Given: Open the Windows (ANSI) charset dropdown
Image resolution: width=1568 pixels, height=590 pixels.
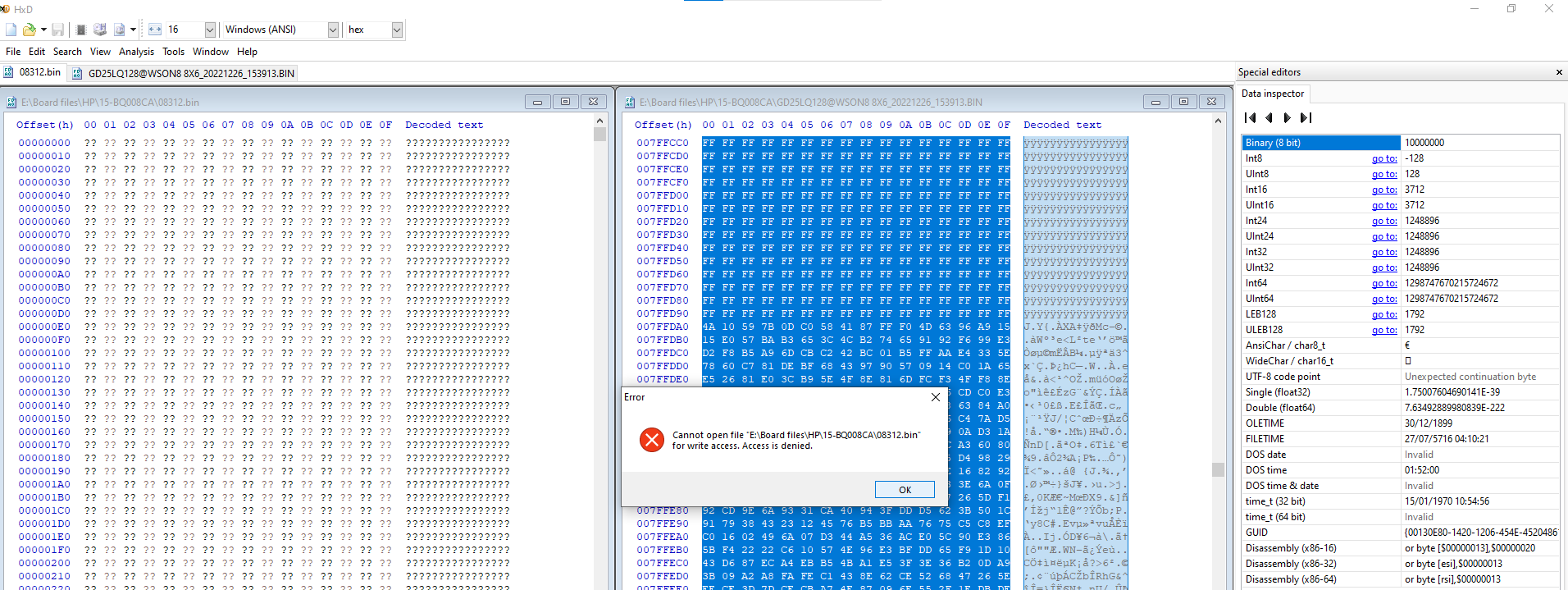Looking at the screenshot, I should (x=333, y=30).
